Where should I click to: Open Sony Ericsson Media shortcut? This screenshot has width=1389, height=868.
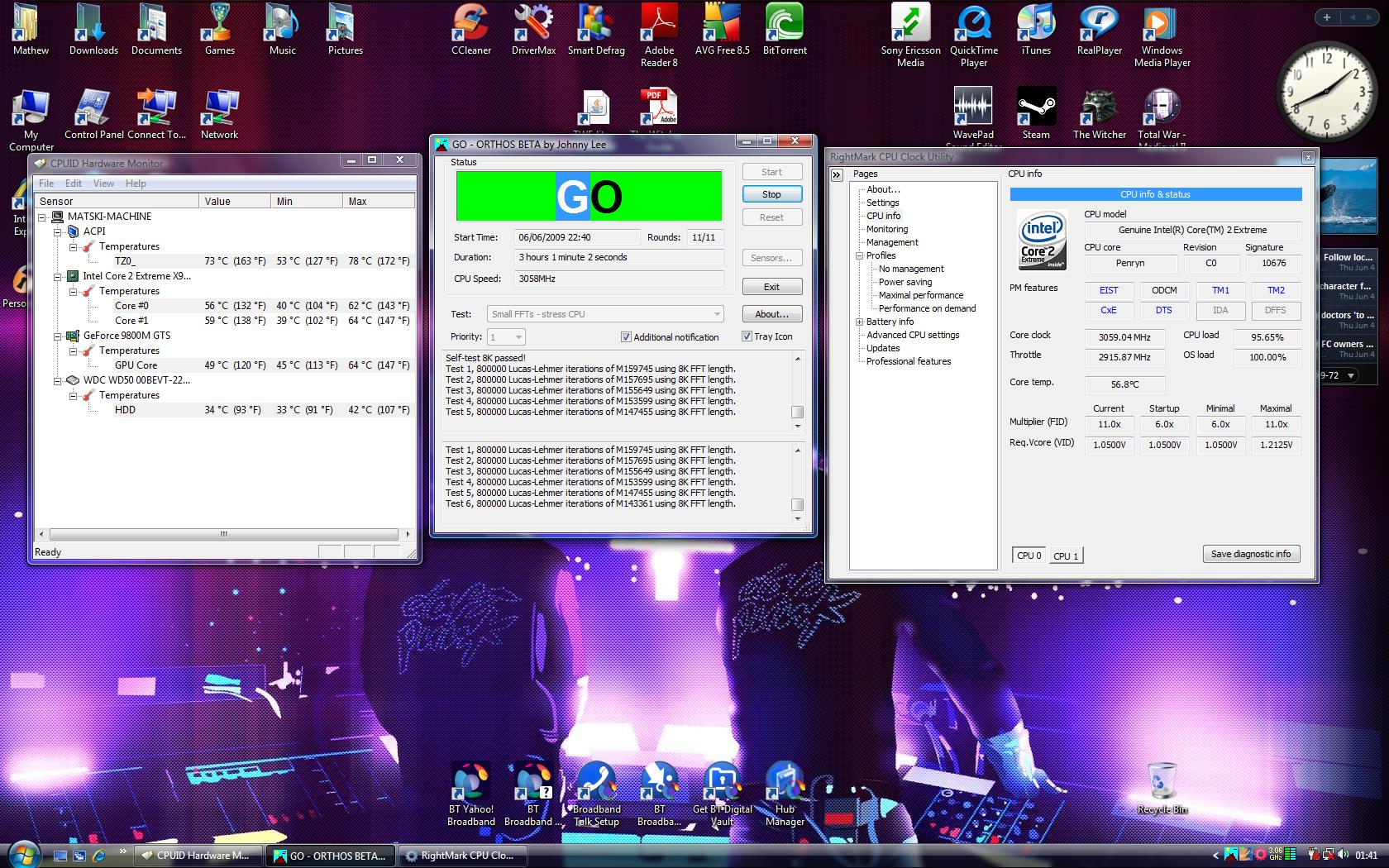click(910, 35)
